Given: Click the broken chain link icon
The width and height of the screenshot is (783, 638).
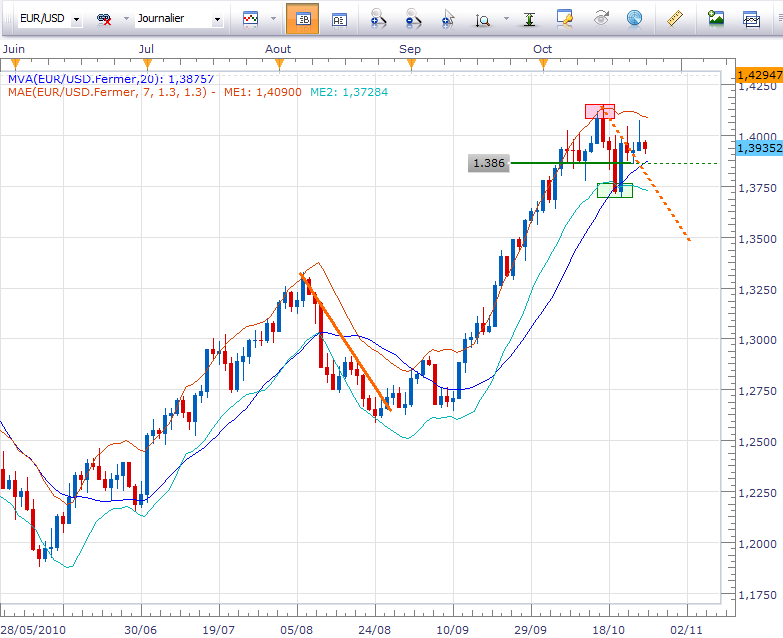Looking at the screenshot, I should 104,18.
